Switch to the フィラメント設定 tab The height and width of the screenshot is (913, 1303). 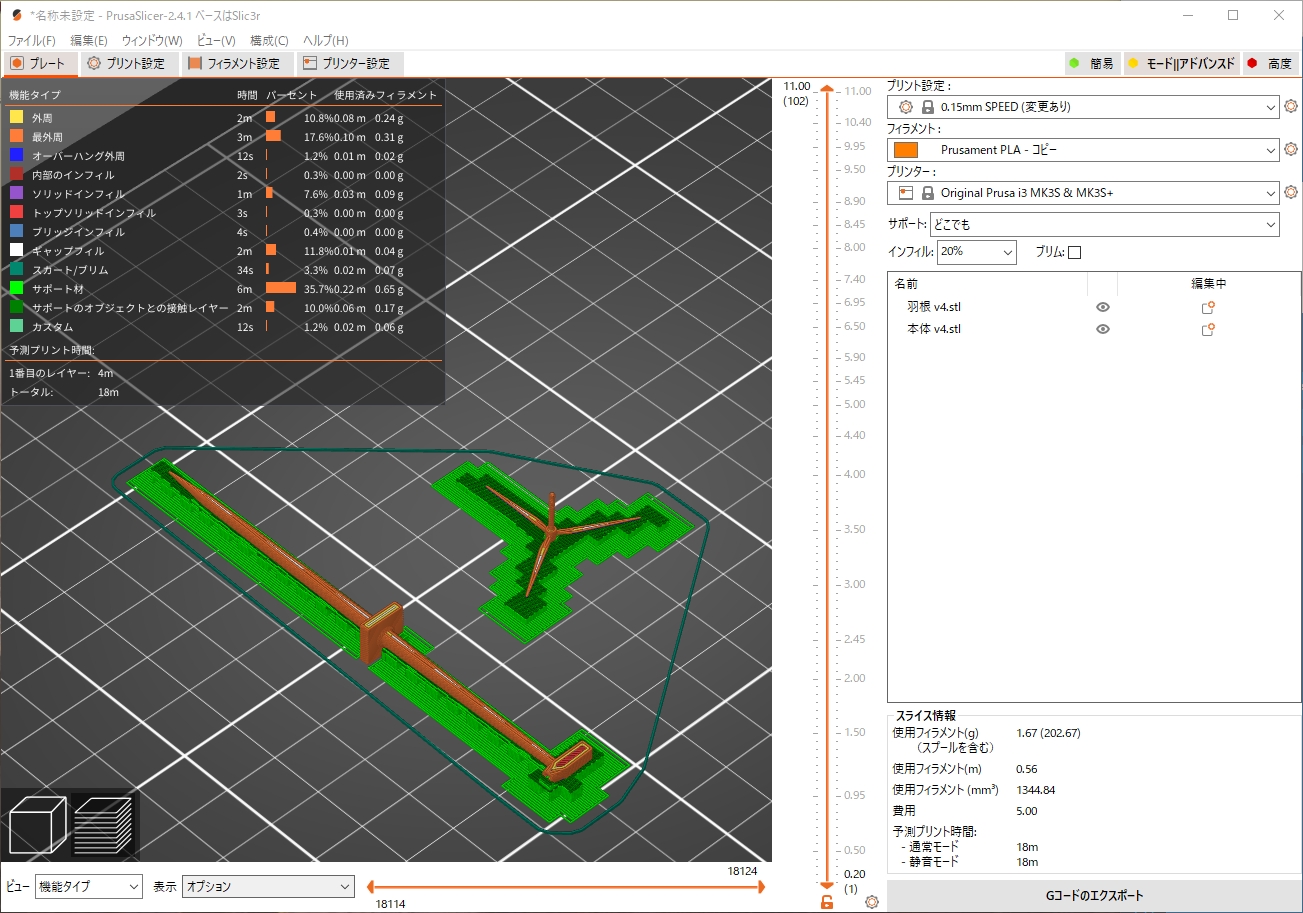(236, 64)
